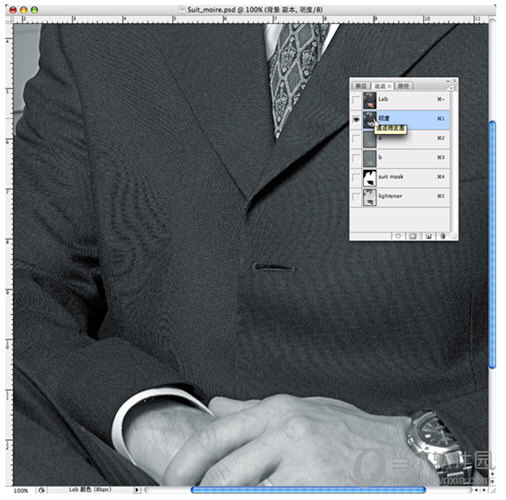Create new channel icon
The width and height of the screenshot is (506, 500).
click(x=428, y=236)
